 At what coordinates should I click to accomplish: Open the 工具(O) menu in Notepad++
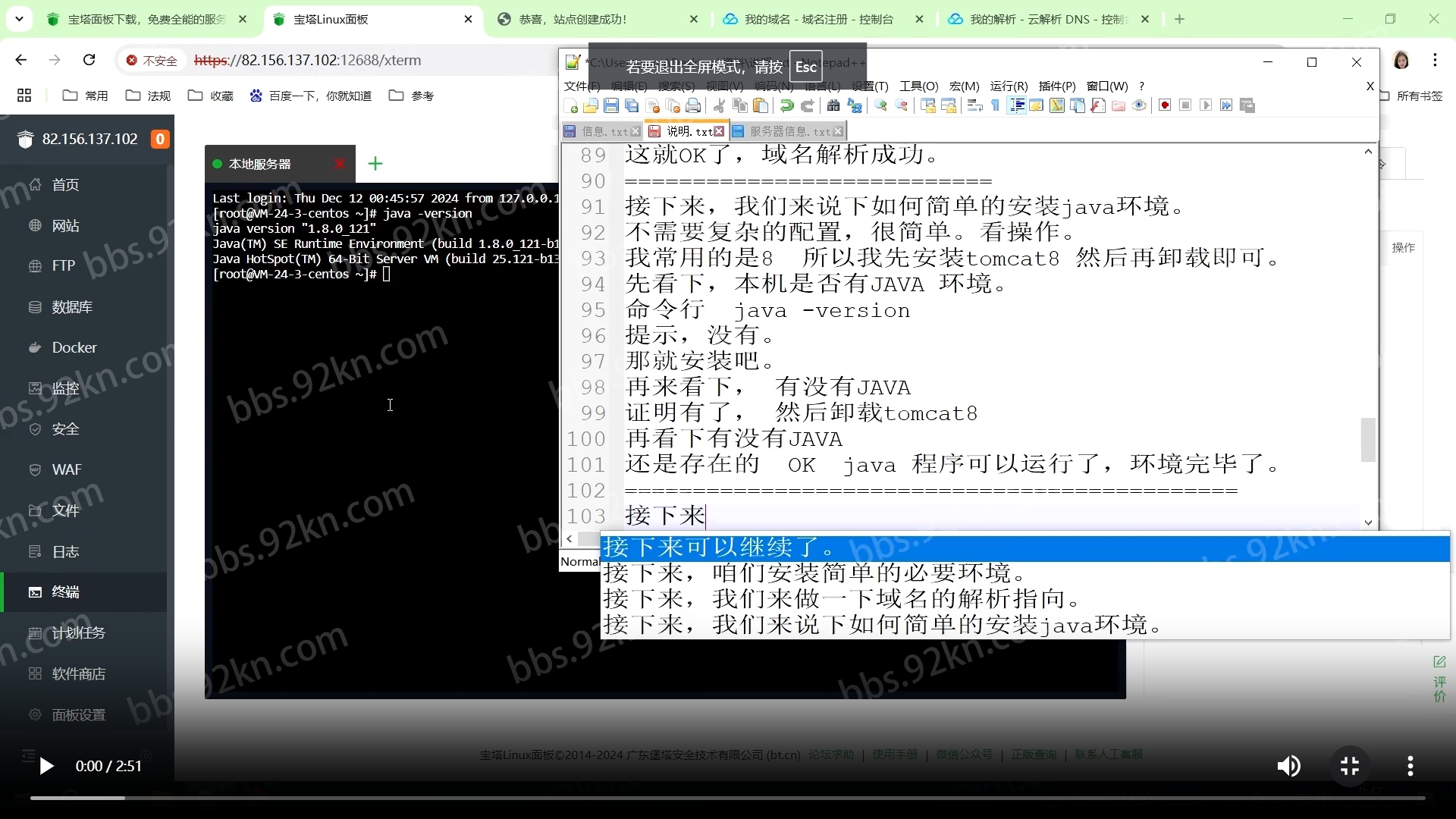point(918,86)
